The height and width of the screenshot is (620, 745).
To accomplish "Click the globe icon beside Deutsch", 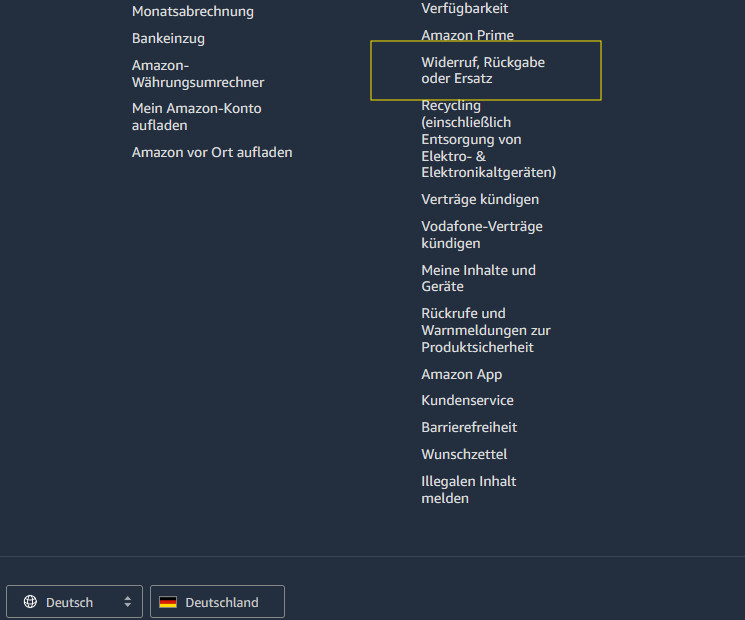I will point(30,601).
